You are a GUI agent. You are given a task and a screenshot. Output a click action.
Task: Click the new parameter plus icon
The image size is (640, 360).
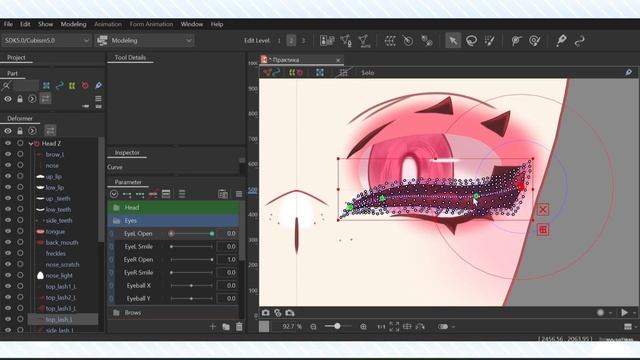pos(212,327)
